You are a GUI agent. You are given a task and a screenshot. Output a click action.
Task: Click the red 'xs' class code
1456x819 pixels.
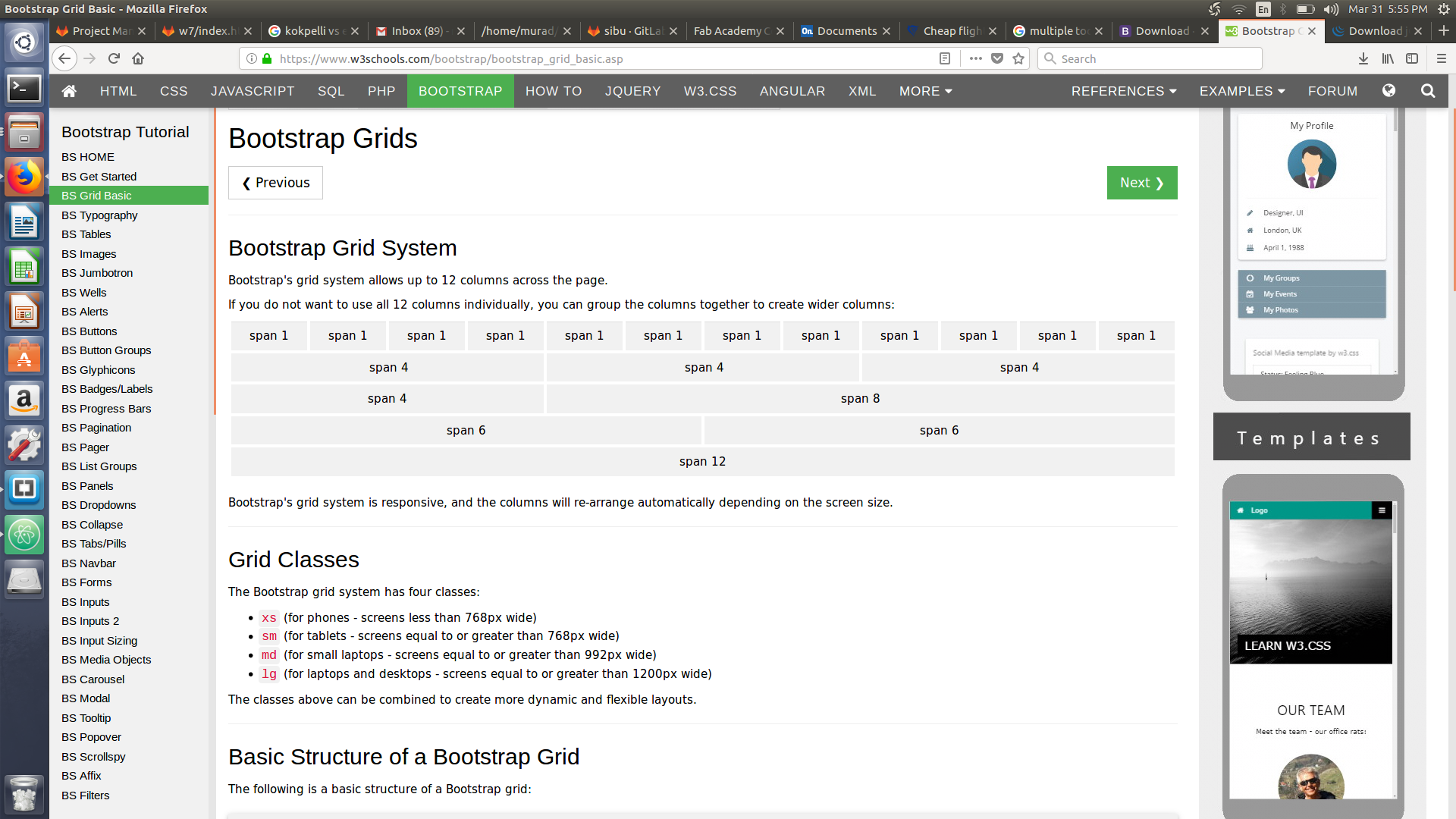coord(268,618)
